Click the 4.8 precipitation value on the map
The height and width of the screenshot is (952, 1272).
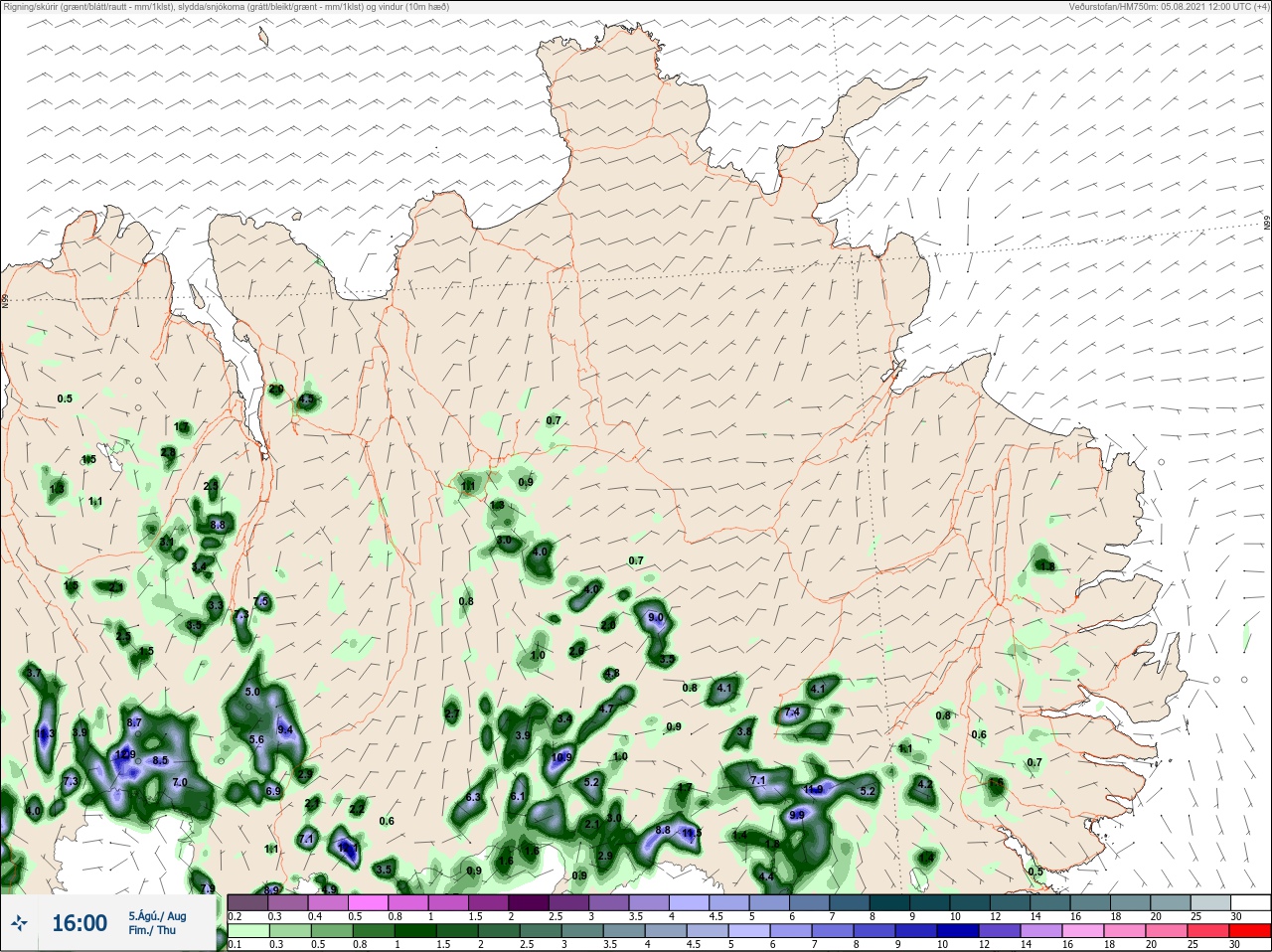coord(612,674)
